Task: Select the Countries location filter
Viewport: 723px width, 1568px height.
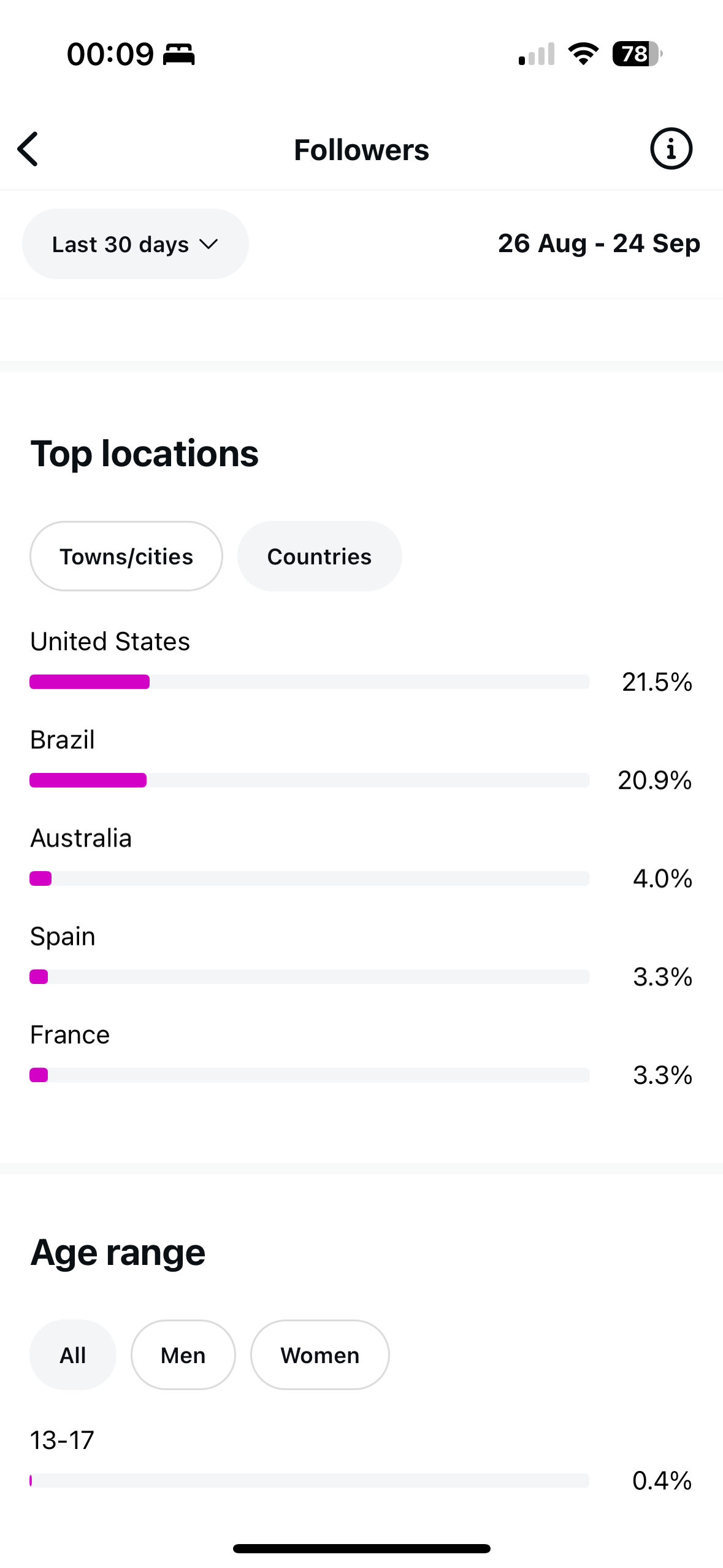Action: pyautogui.click(x=319, y=556)
